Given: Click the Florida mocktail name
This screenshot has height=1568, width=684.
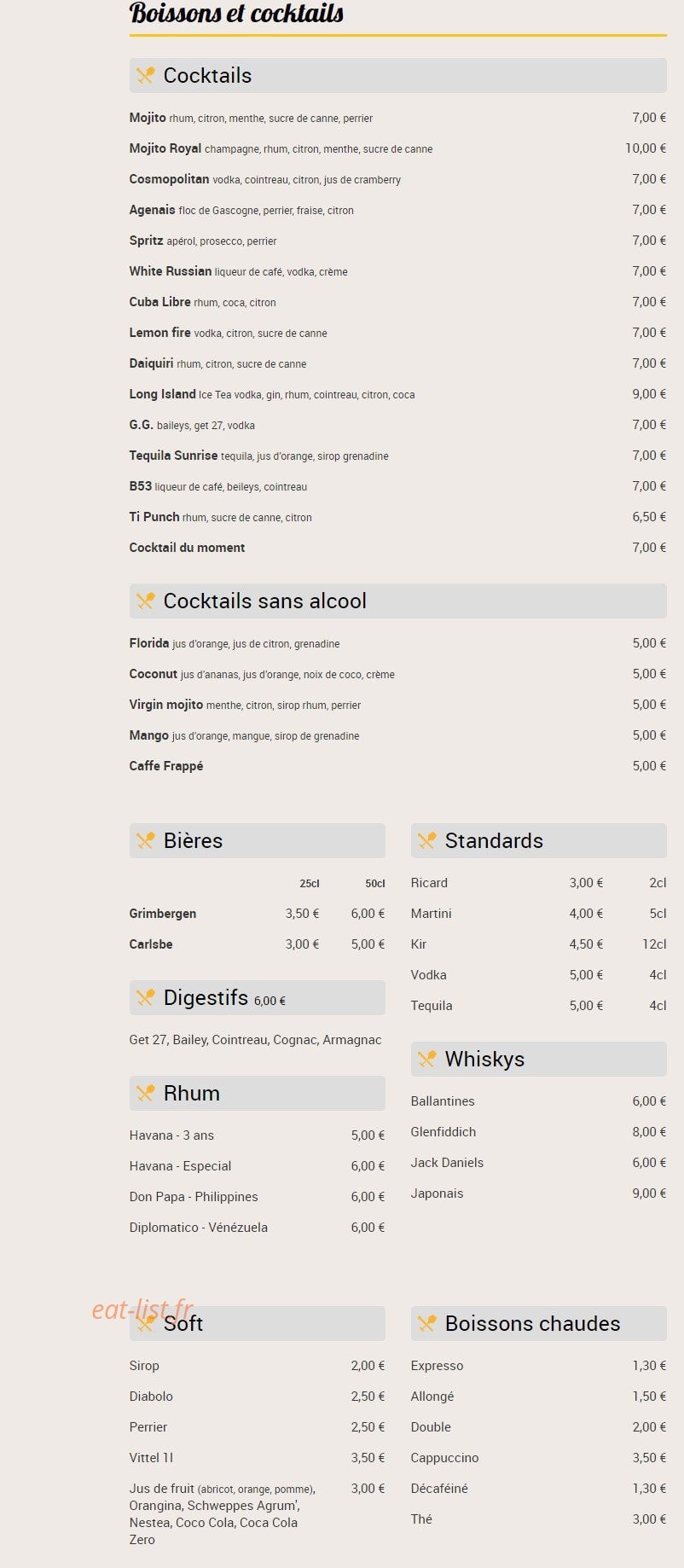Looking at the screenshot, I should (x=149, y=643).
